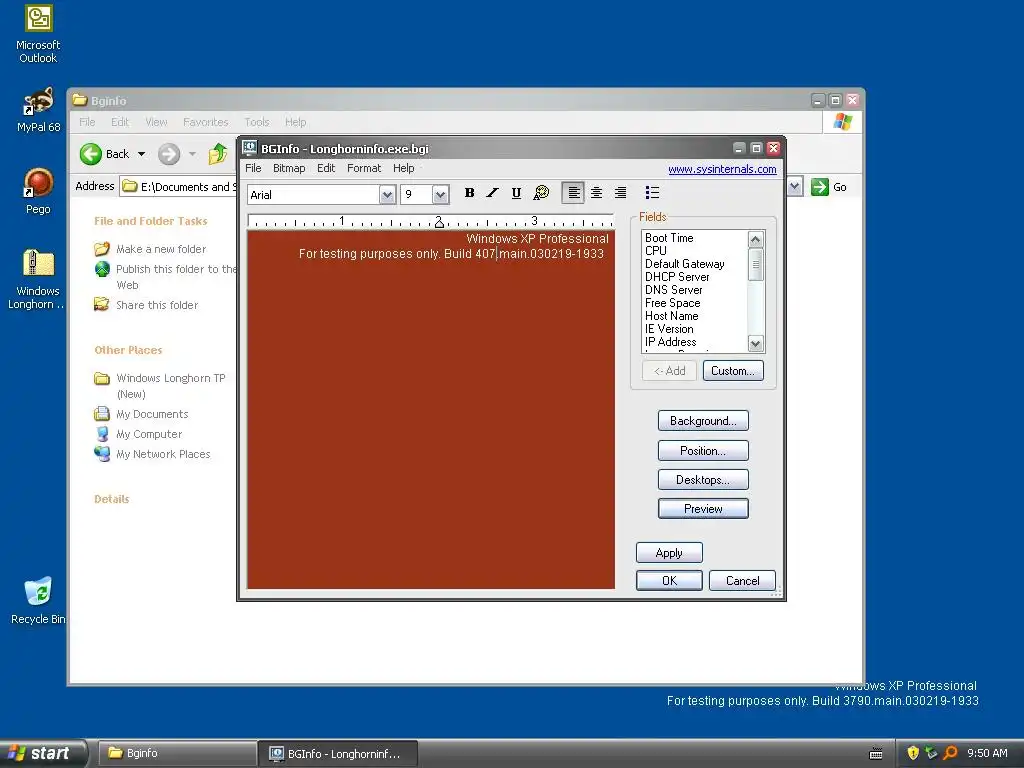Viewport: 1024px width, 768px height.
Task: Select Microsoft Outlook desktop icon
Action: 38,35
